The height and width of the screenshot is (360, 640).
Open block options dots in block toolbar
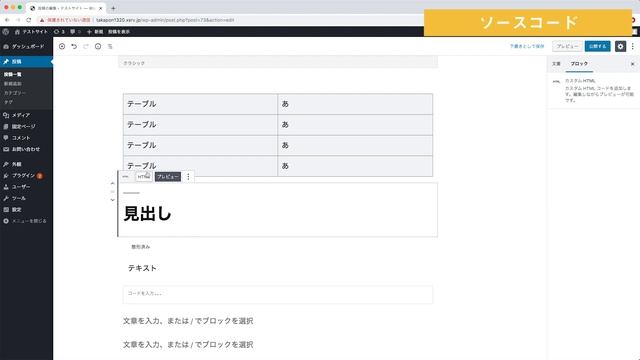188,177
